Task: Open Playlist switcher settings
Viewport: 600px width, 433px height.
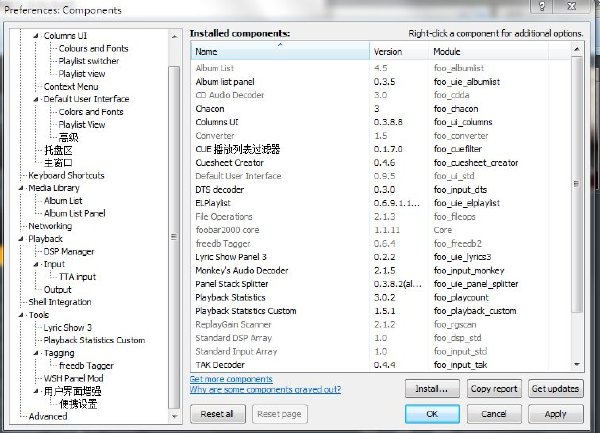Action: point(89,61)
